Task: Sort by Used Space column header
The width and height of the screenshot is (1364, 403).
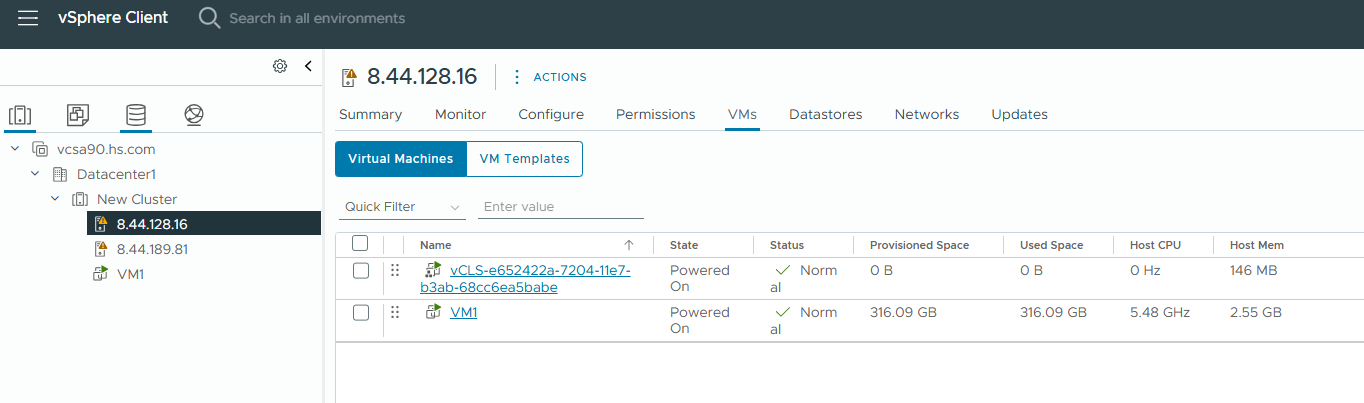Action: click(1051, 245)
